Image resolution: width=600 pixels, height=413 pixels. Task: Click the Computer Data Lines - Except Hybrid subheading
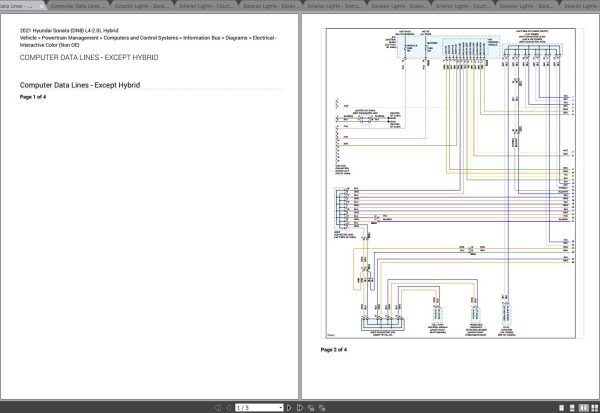click(80, 85)
